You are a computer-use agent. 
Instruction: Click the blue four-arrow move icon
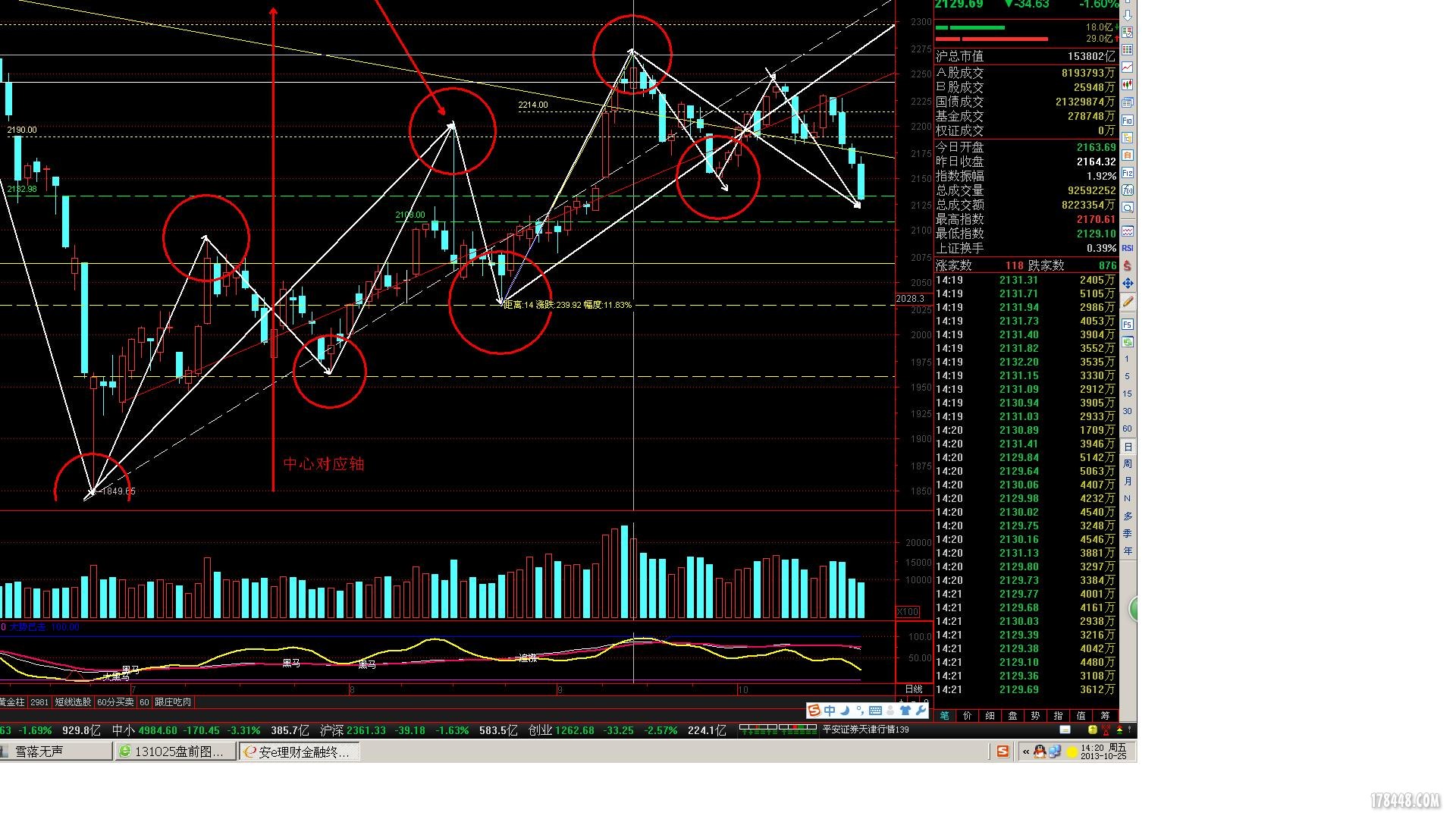pos(1128,283)
